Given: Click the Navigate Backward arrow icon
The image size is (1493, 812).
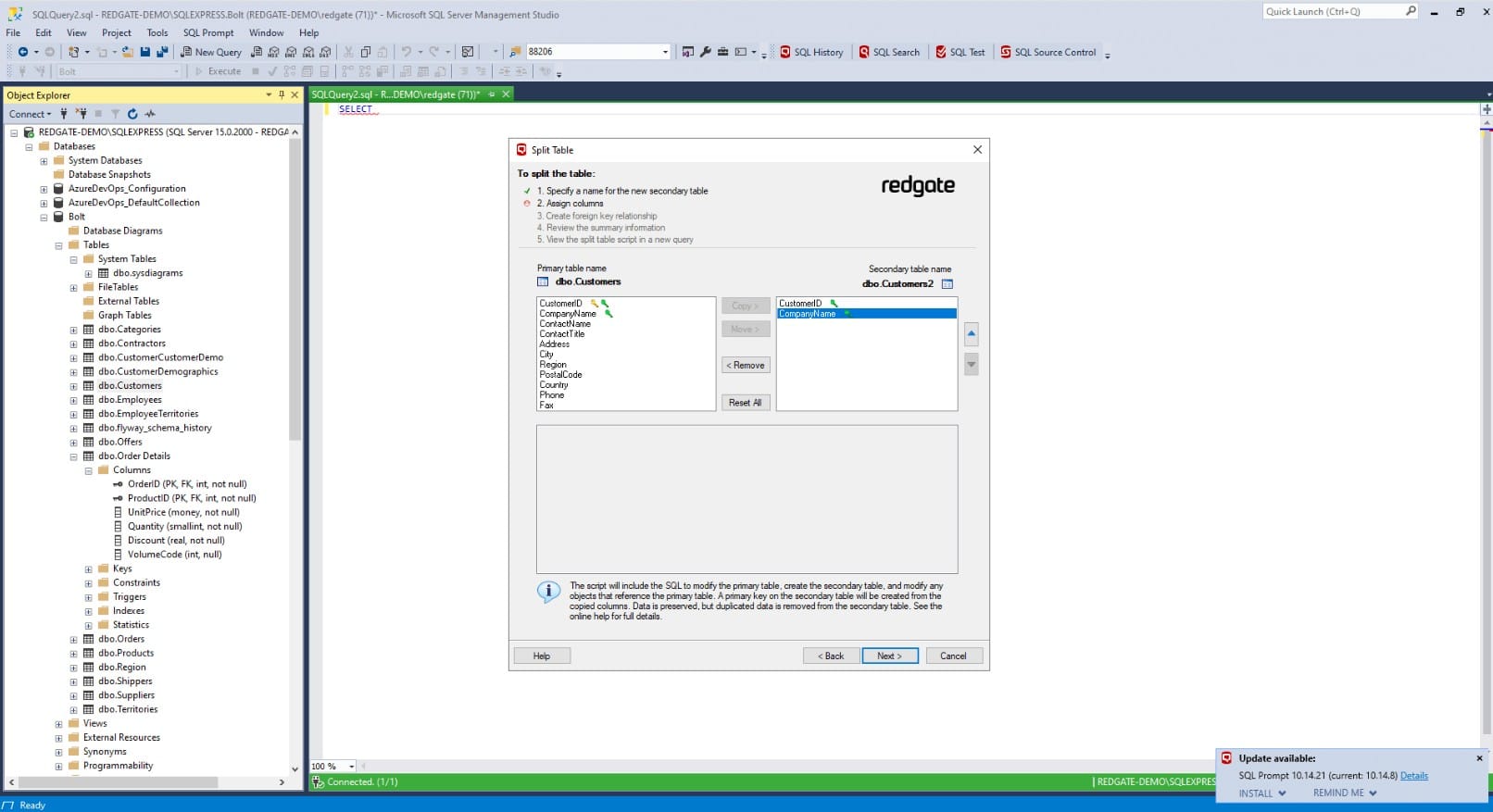Looking at the screenshot, I should (x=23, y=52).
